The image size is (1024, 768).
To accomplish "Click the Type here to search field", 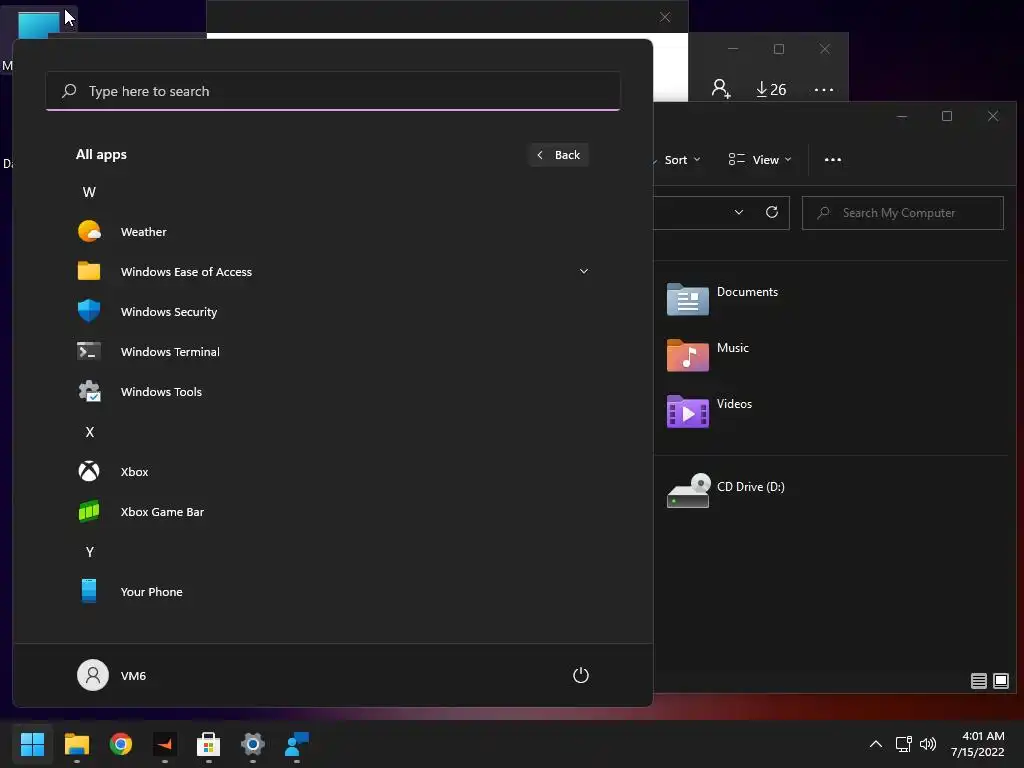I will [333, 91].
